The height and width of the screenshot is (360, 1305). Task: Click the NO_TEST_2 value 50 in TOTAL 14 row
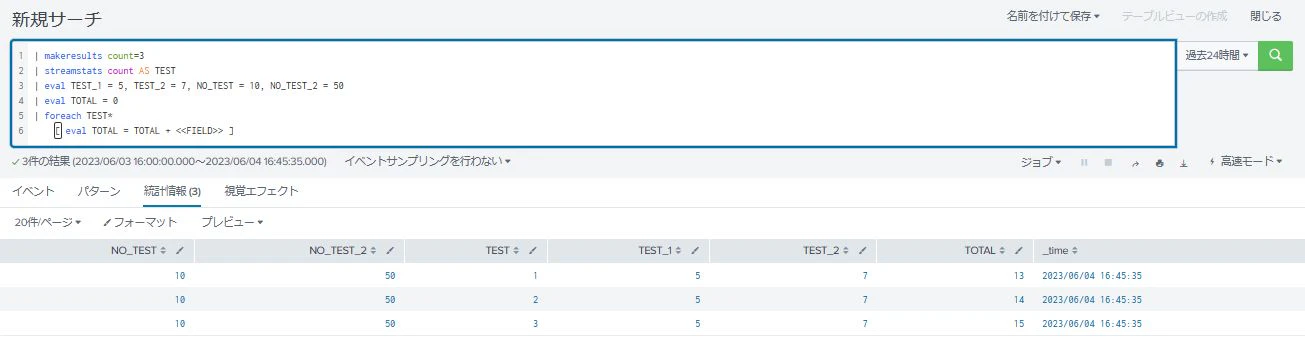[x=390, y=299]
